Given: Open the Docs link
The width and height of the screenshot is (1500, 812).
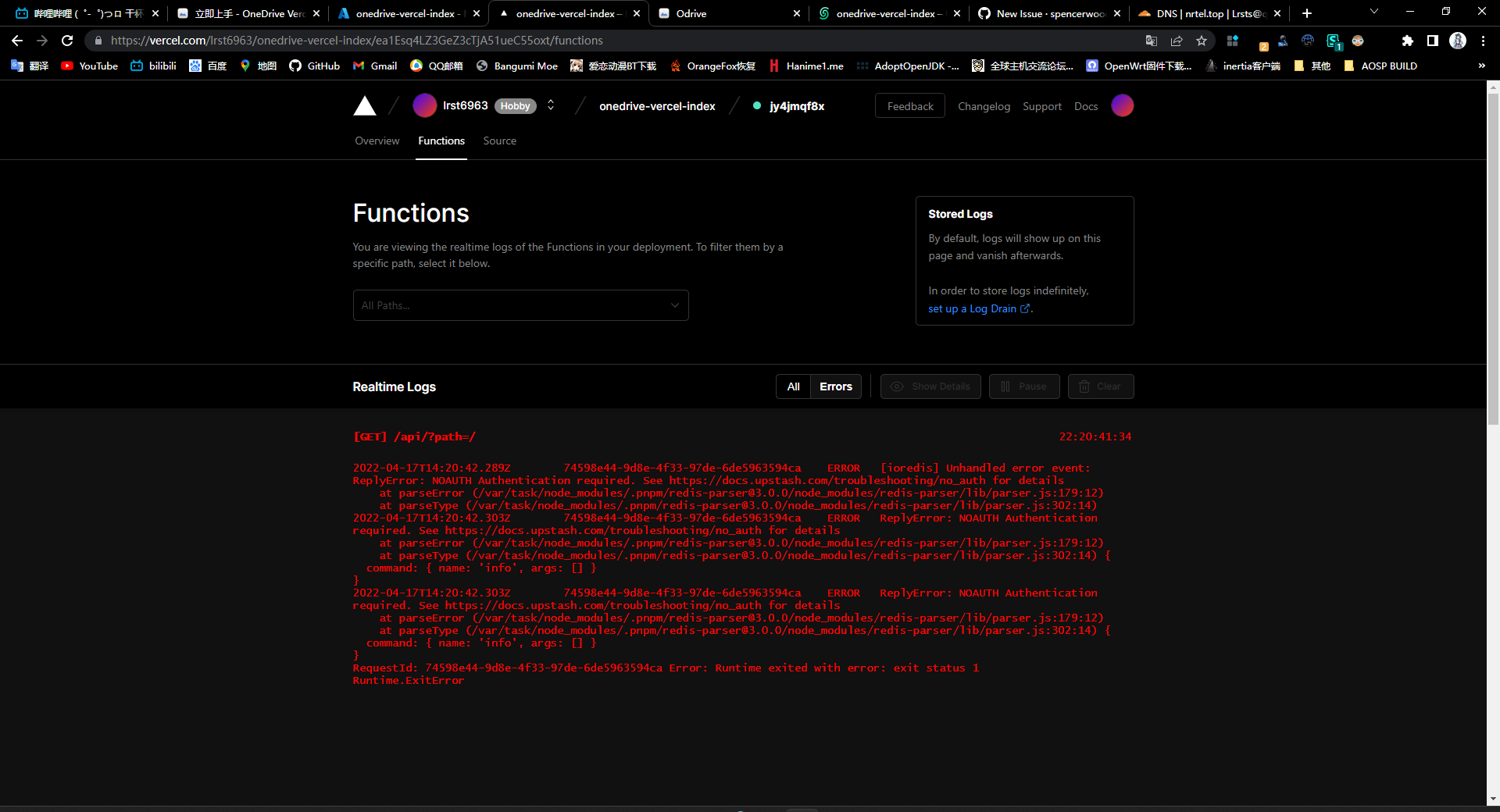Looking at the screenshot, I should [1086, 106].
